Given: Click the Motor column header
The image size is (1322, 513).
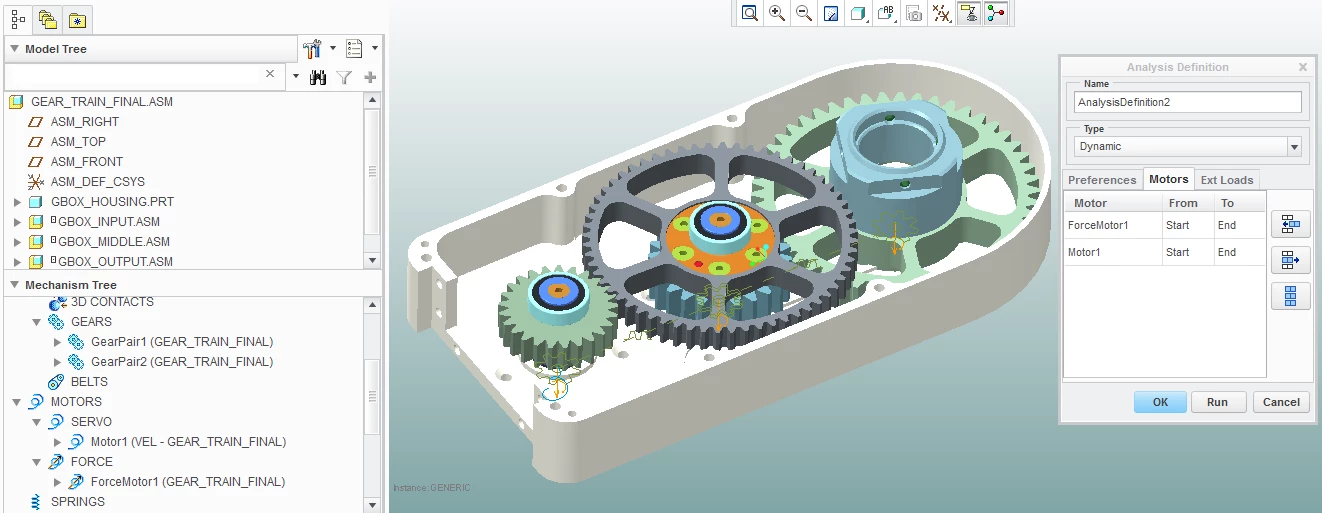Looking at the screenshot, I should point(1112,203).
